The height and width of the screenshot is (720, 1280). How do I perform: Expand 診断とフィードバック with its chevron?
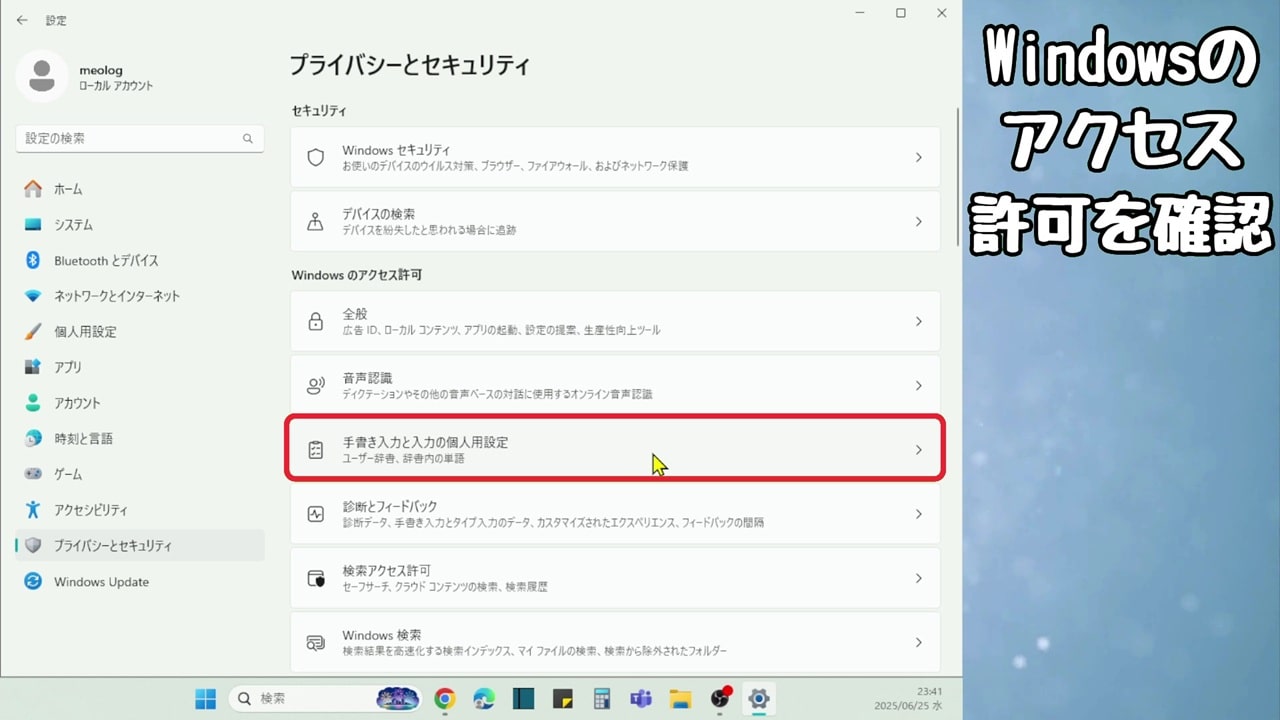pyautogui.click(x=919, y=514)
